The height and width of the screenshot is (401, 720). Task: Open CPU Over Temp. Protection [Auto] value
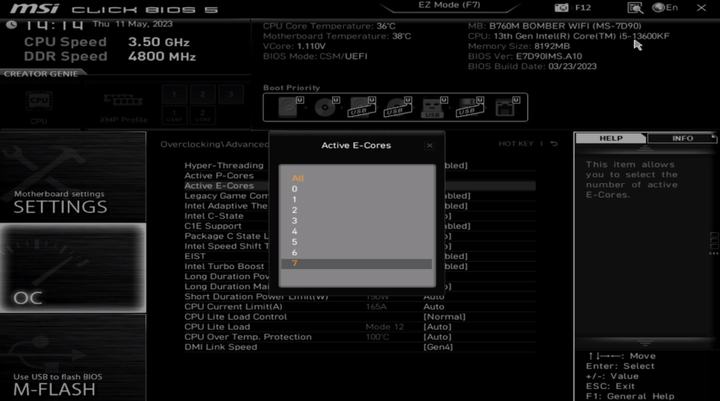437,337
